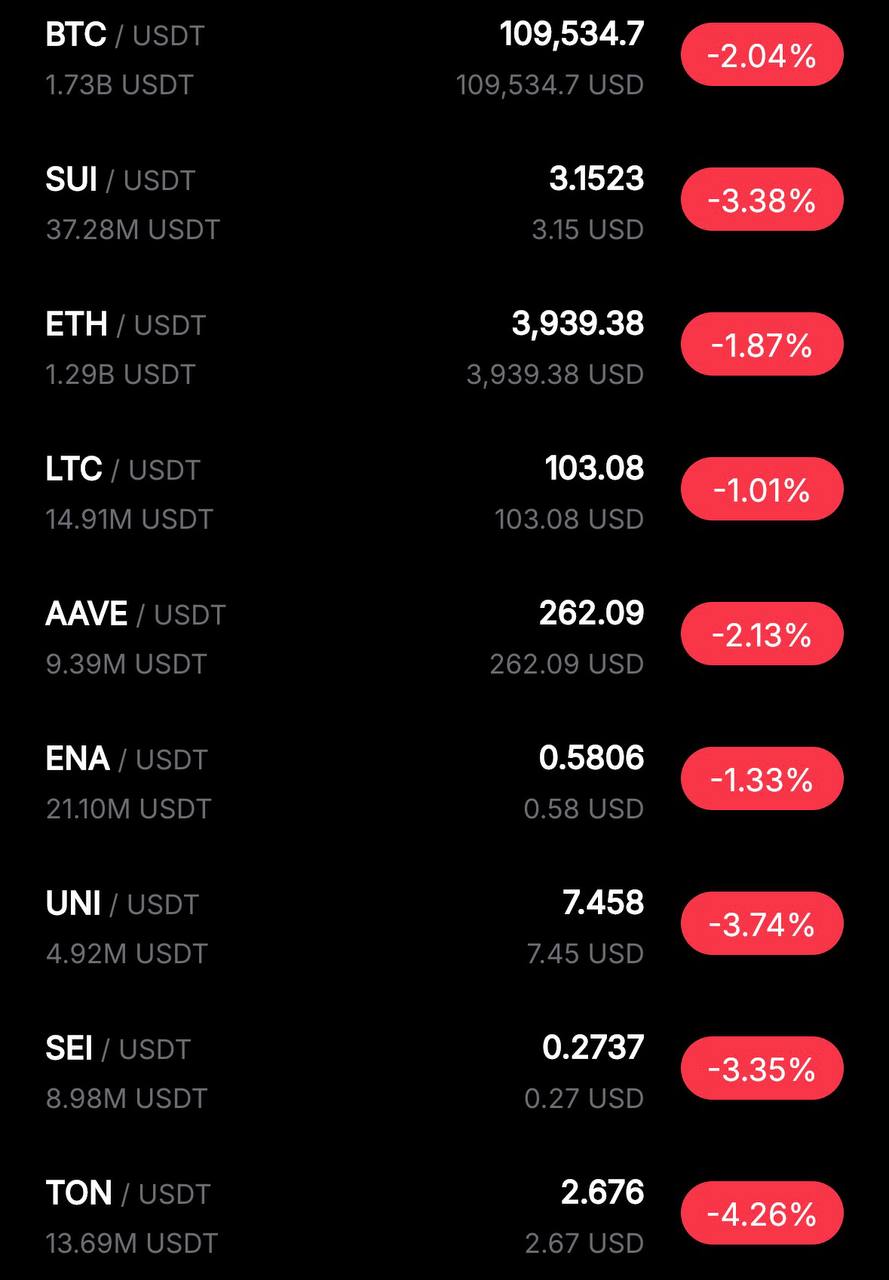The image size is (889, 1280).
Task: Open the SUI / USDT pair
Action: pos(120,180)
